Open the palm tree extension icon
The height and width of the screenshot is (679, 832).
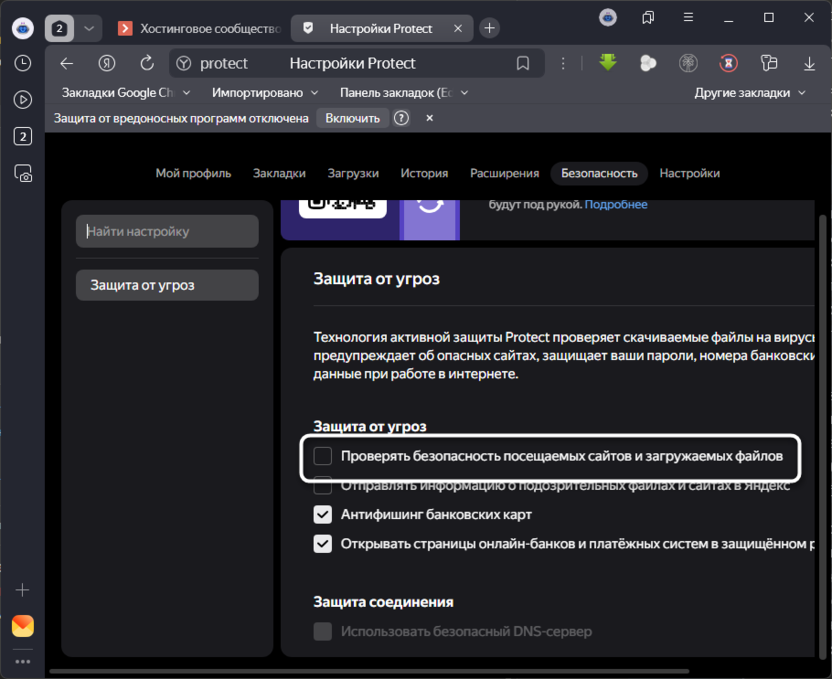pos(688,62)
